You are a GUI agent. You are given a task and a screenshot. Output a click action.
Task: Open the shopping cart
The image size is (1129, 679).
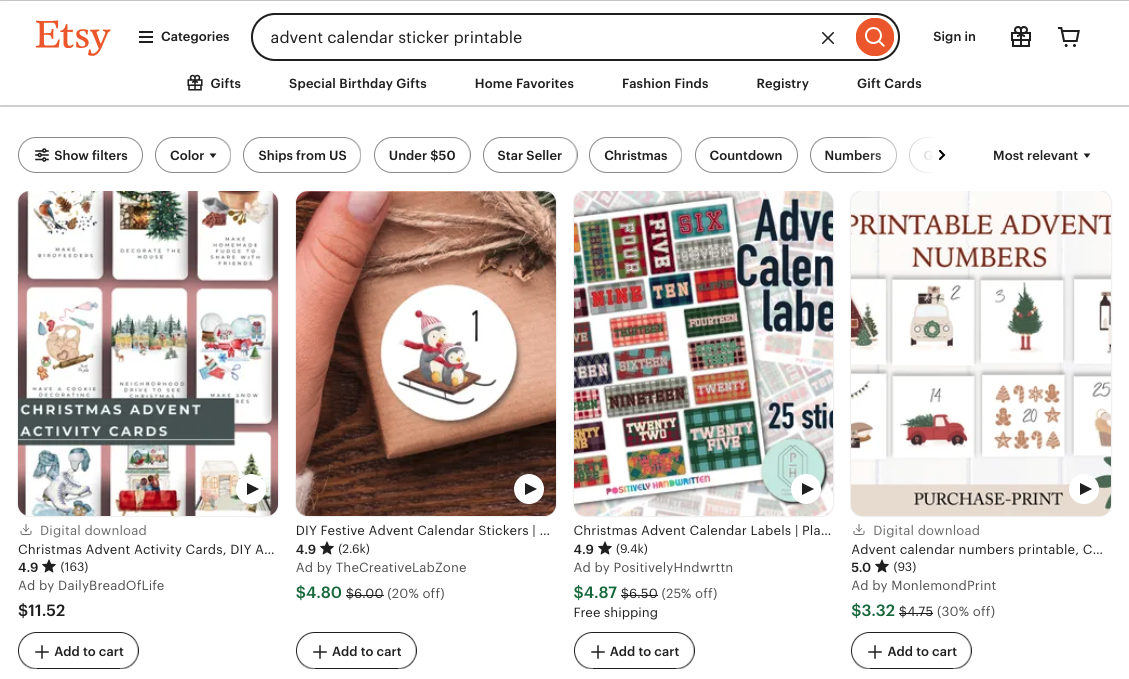point(1069,36)
